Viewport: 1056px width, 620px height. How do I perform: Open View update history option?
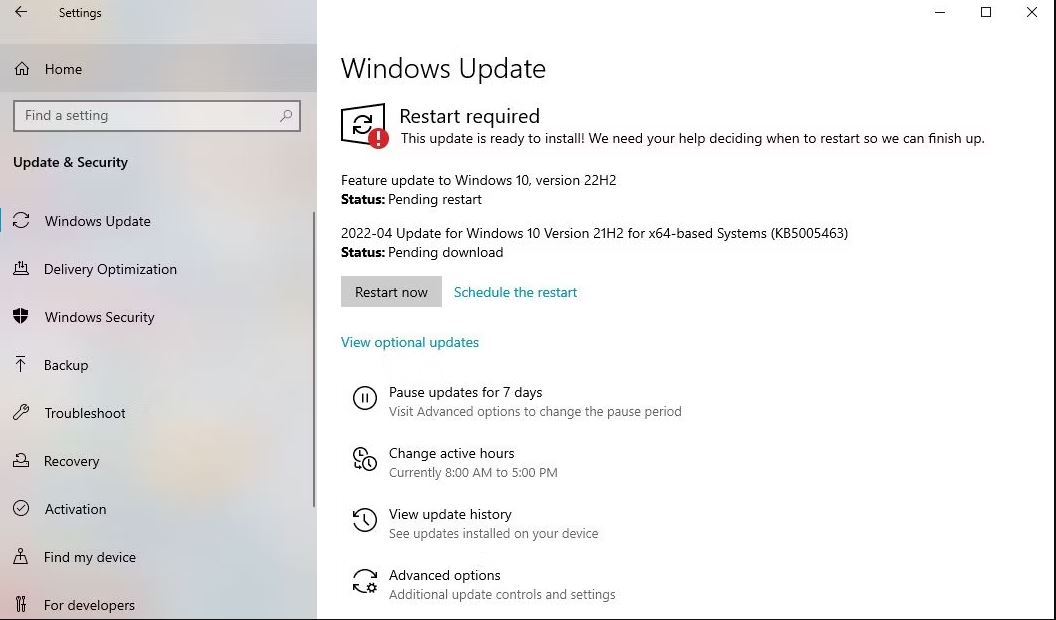point(450,514)
